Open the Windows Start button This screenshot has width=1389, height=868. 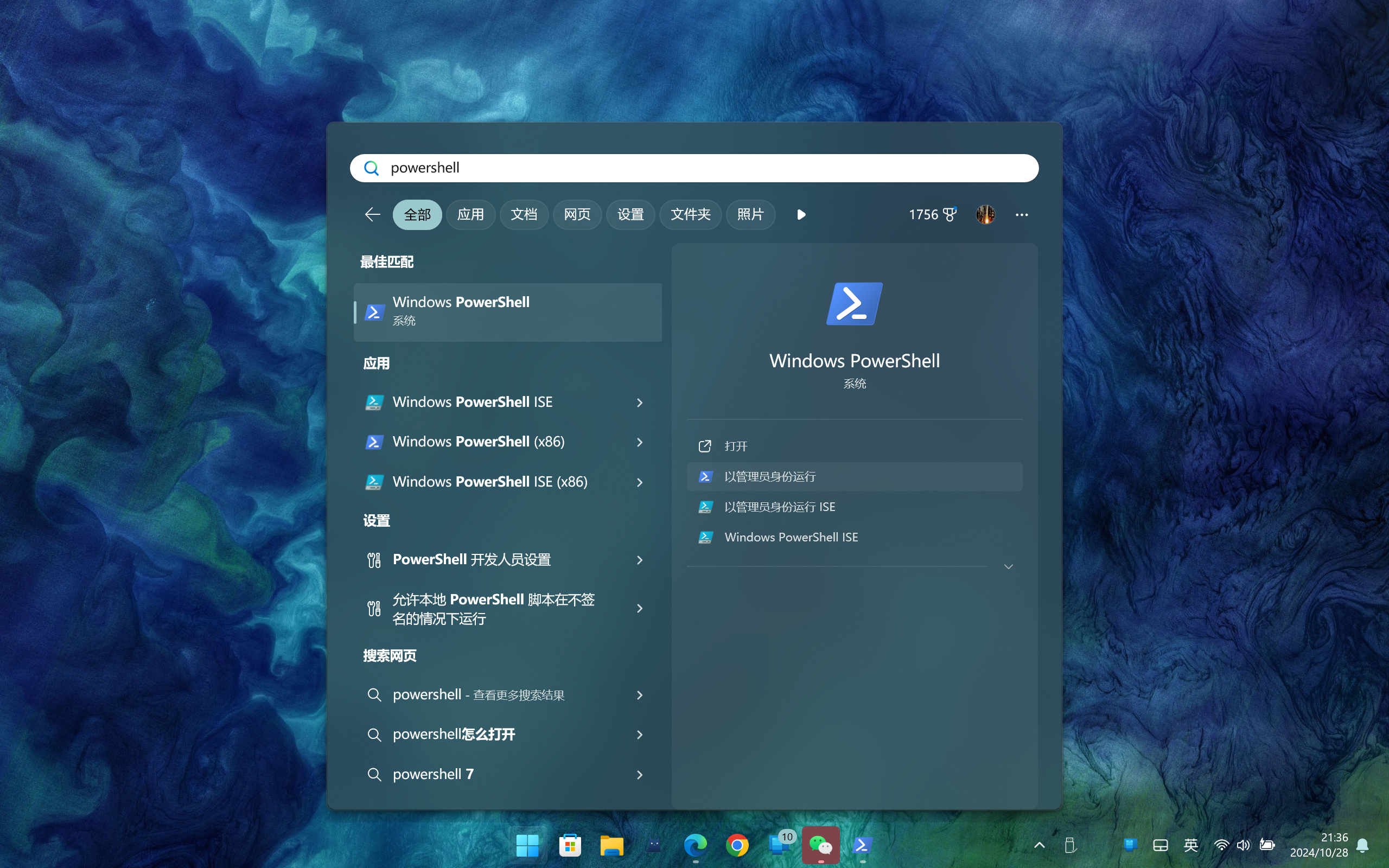click(x=527, y=845)
